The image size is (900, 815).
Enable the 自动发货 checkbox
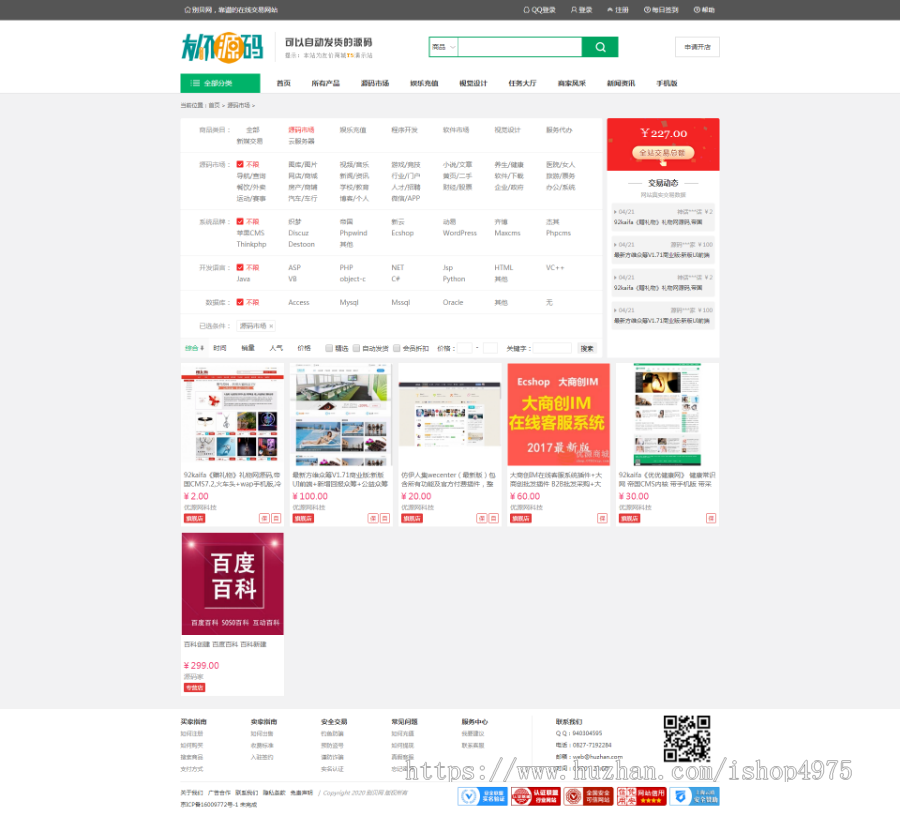coord(356,348)
